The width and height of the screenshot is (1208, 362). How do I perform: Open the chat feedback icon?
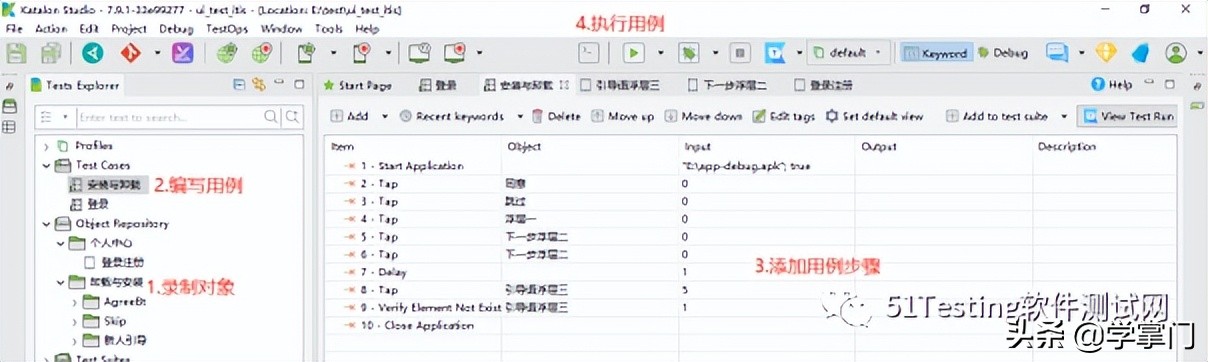click(x=1057, y=54)
